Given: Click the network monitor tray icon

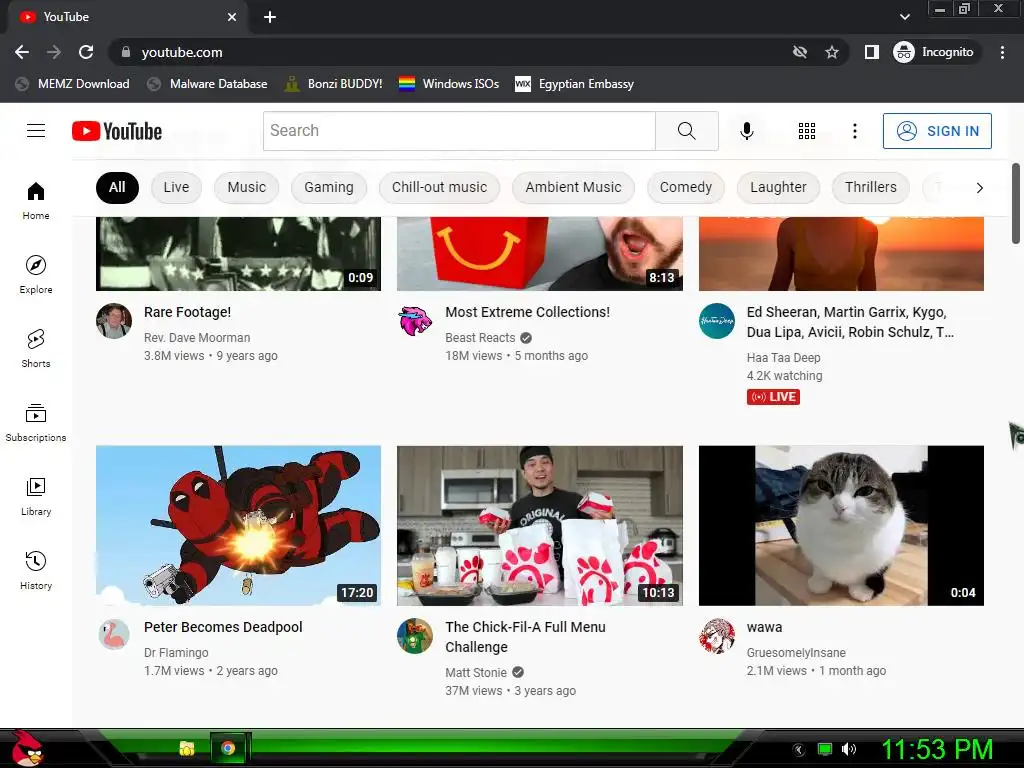Looking at the screenshot, I should 825,749.
